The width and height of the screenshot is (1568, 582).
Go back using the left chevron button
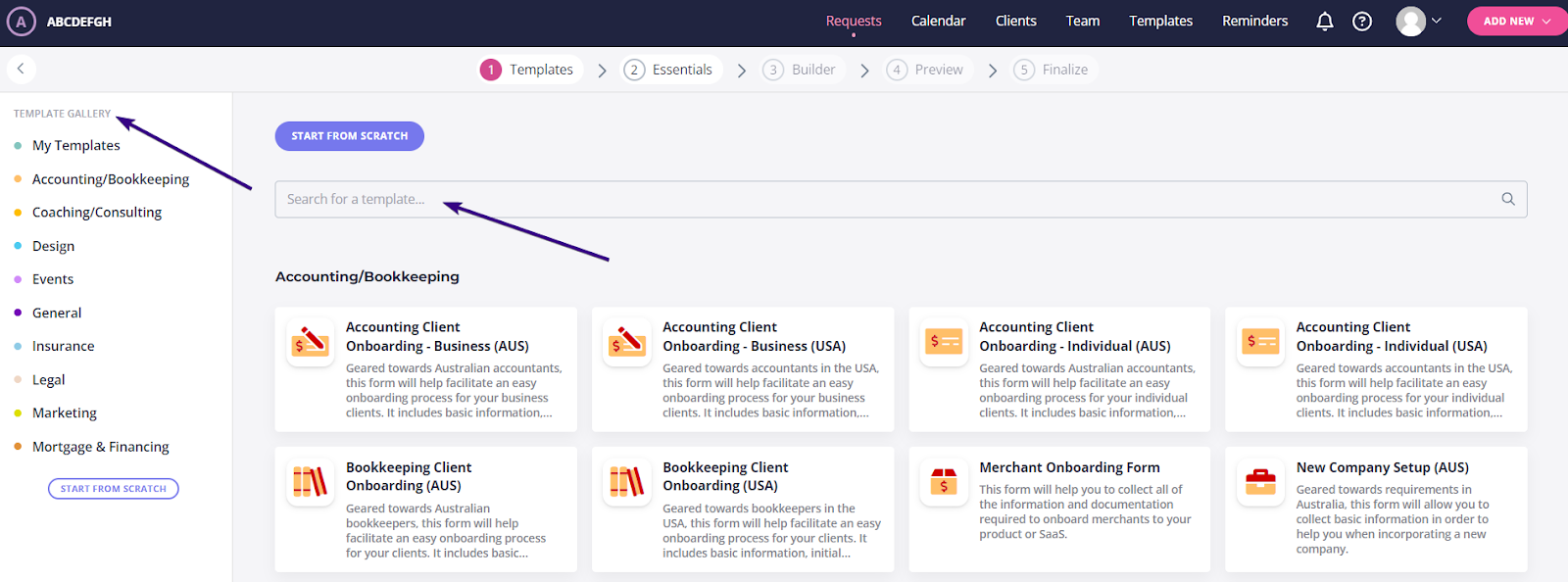21,69
